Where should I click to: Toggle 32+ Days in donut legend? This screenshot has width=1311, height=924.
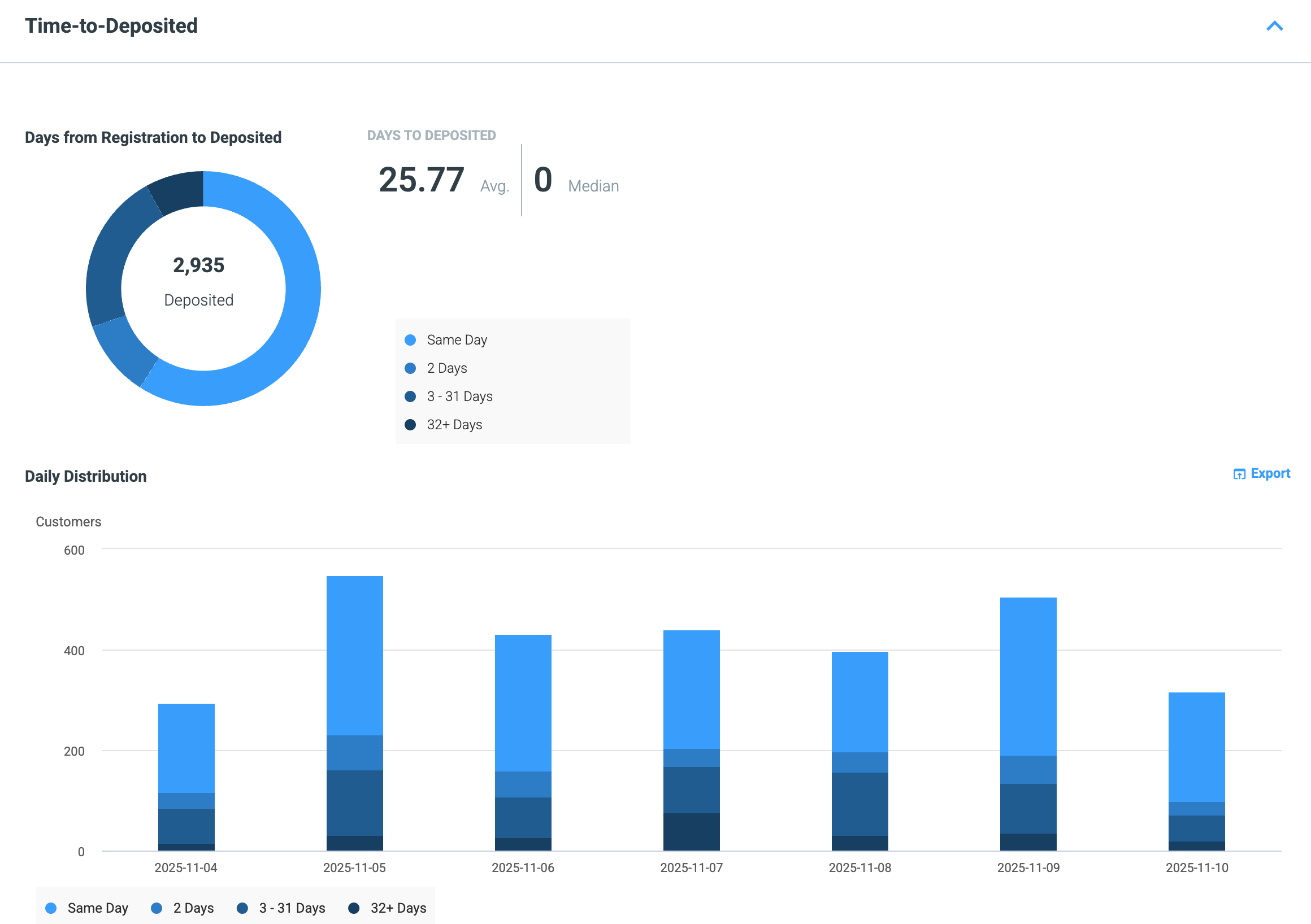(443, 425)
